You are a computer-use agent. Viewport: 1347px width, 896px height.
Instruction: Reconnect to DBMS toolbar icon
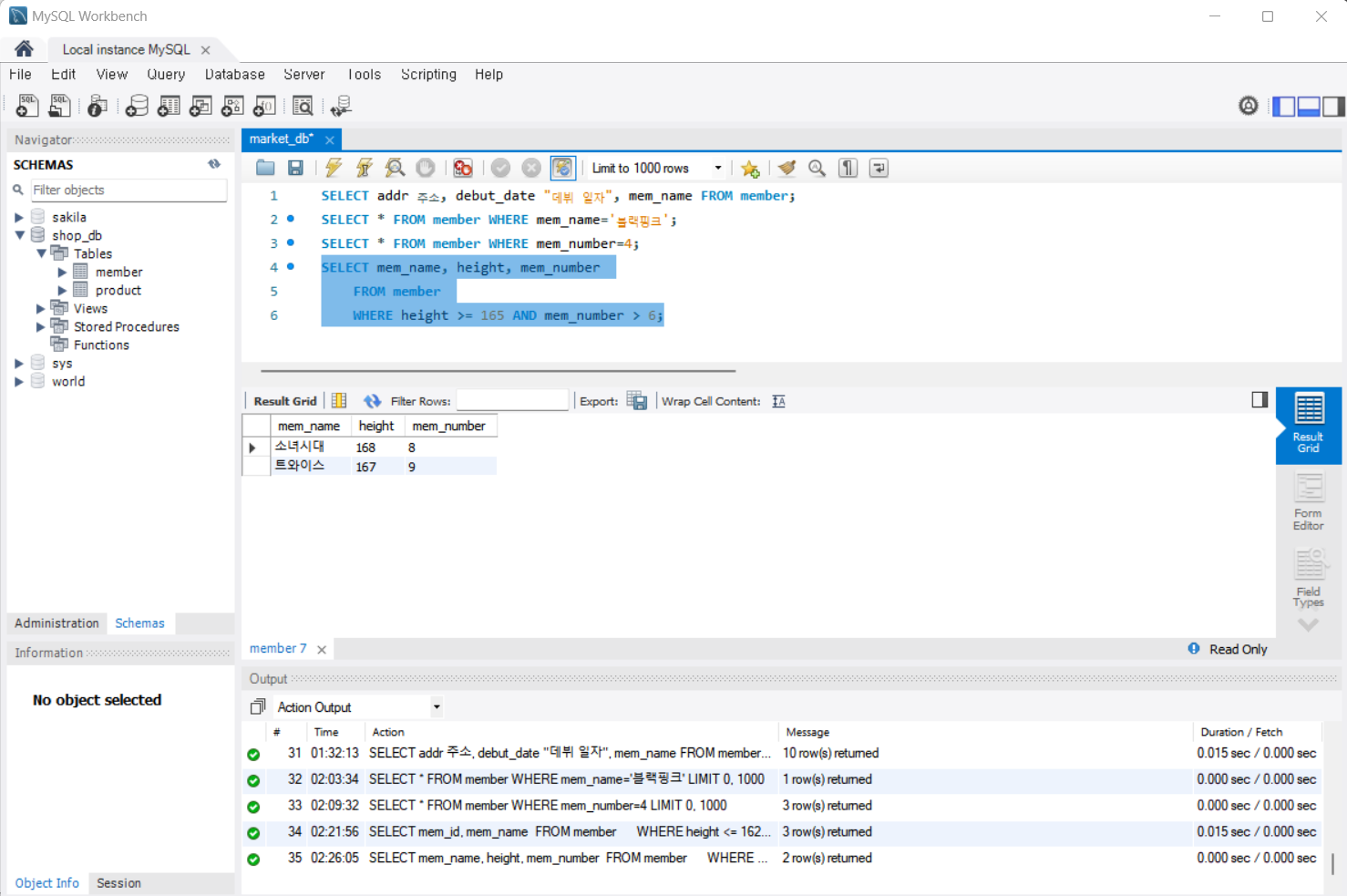tap(341, 107)
